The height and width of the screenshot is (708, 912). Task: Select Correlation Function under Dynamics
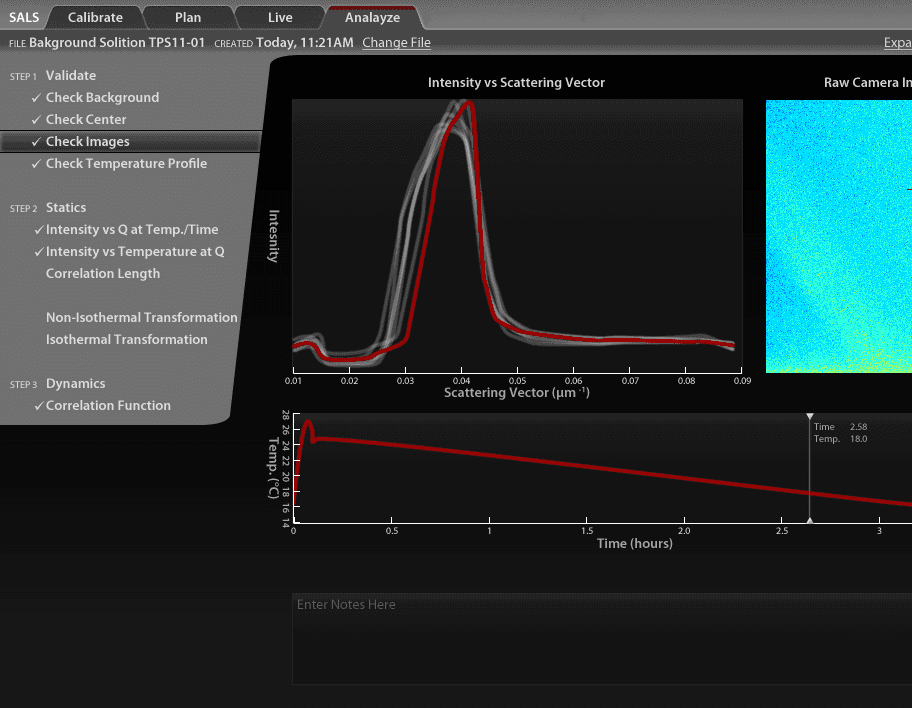108,405
